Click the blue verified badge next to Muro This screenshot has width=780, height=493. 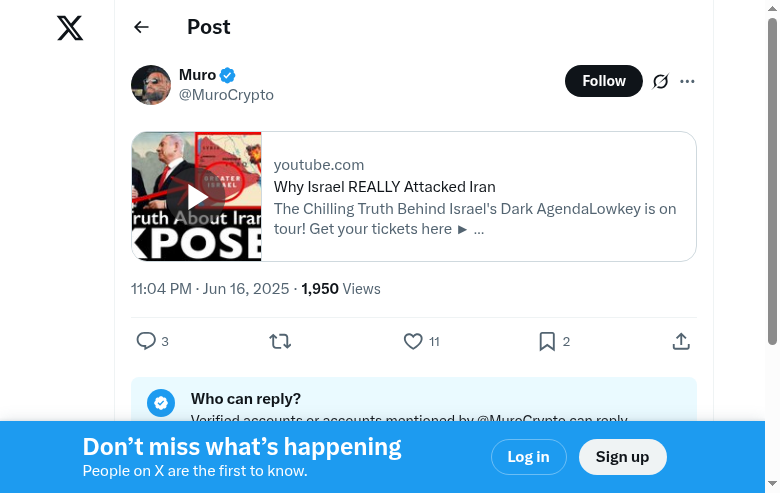228,75
